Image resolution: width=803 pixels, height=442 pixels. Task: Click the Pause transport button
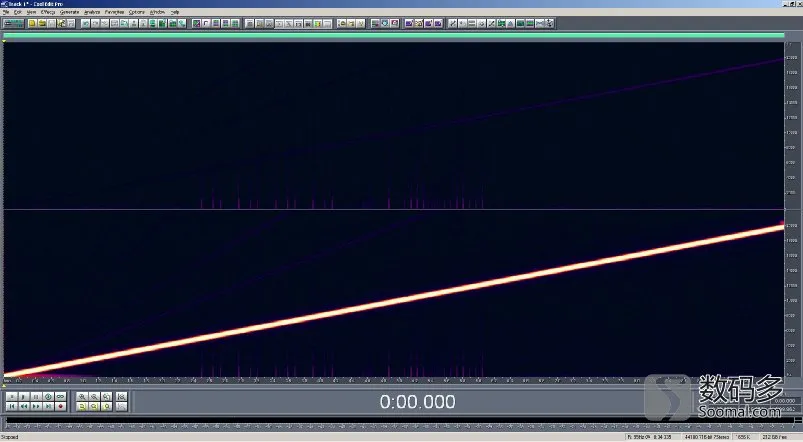click(36, 396)
